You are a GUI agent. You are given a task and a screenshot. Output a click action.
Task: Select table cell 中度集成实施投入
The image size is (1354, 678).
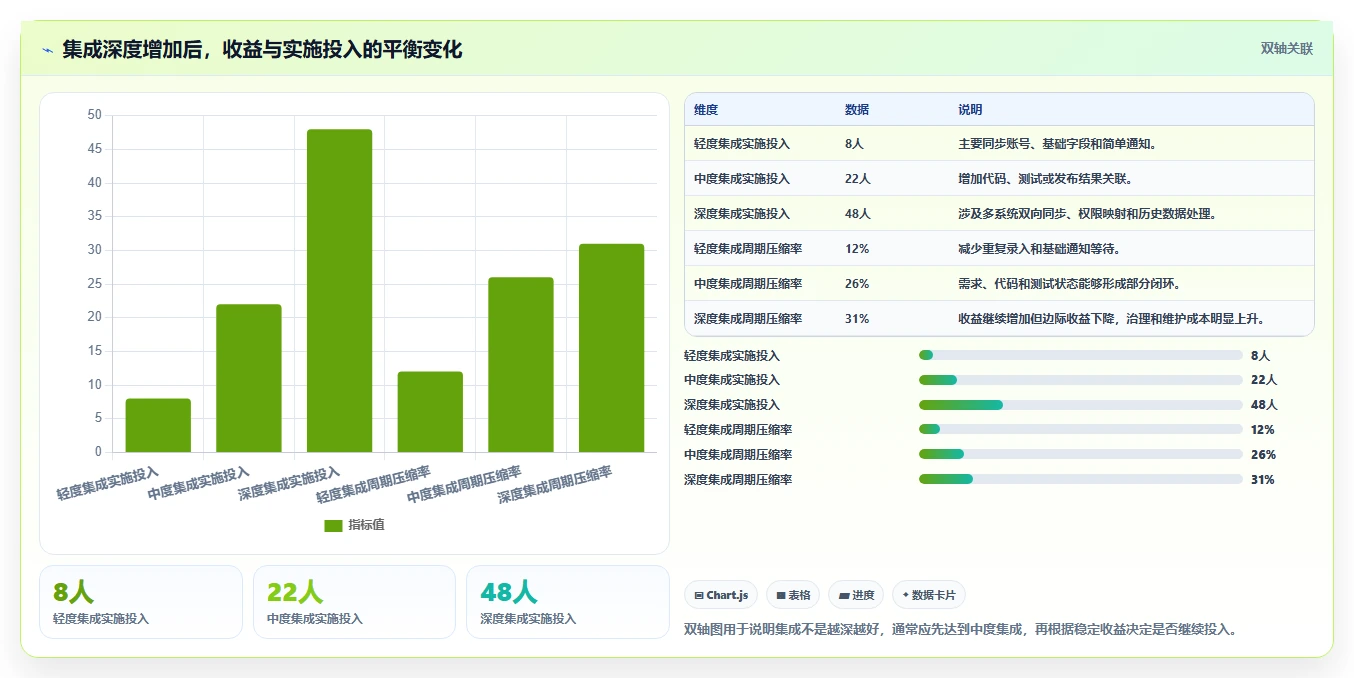coord(742,179)
